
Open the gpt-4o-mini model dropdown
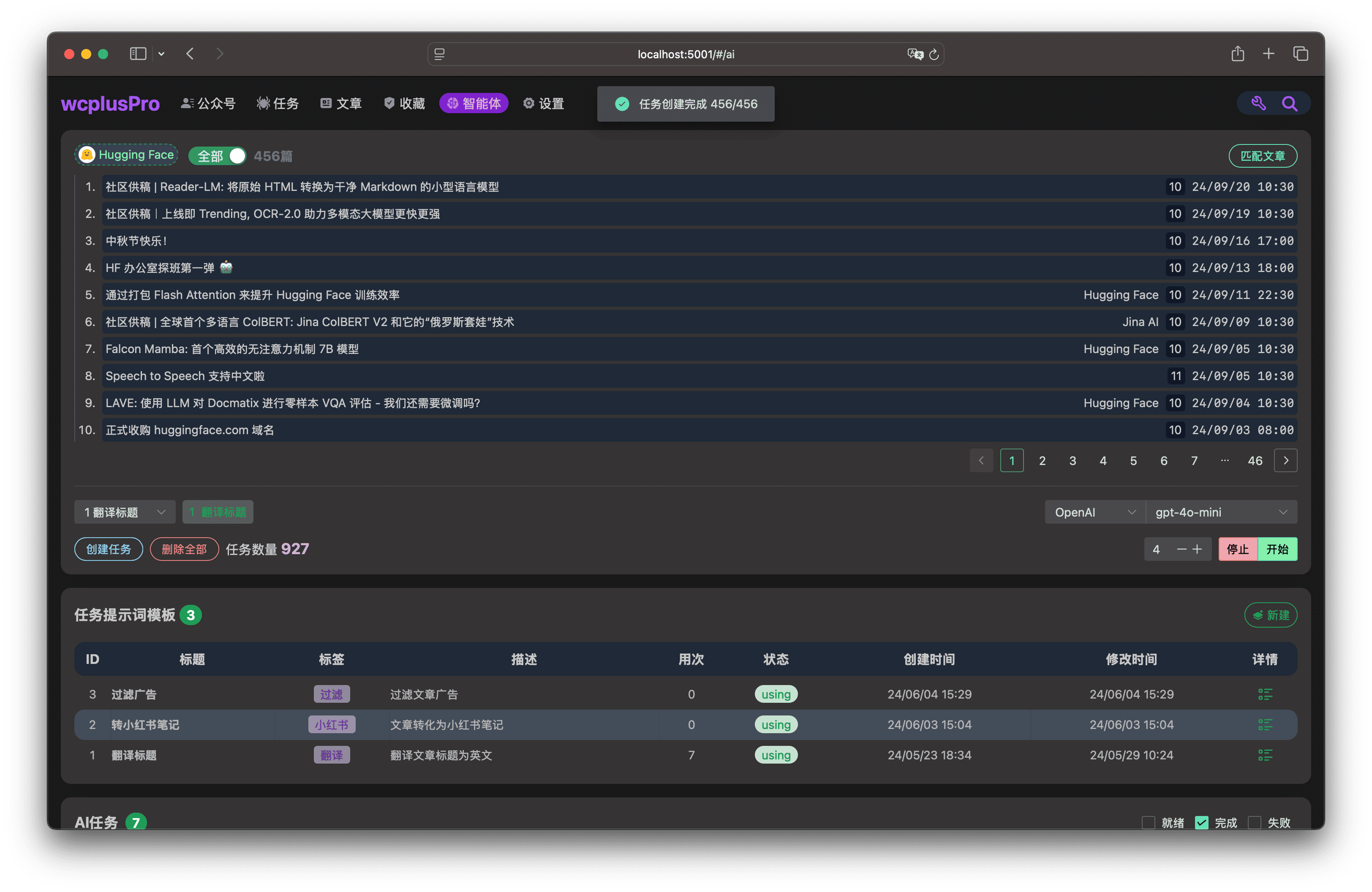click(1221, 512)
